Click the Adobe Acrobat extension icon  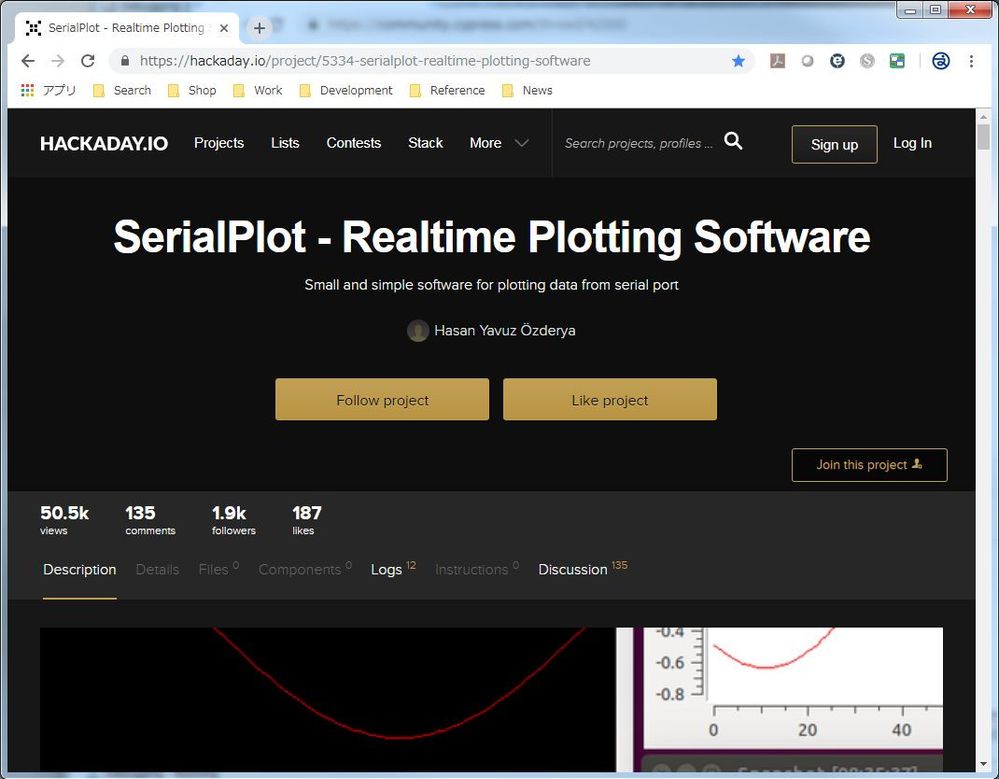[777, 61]
